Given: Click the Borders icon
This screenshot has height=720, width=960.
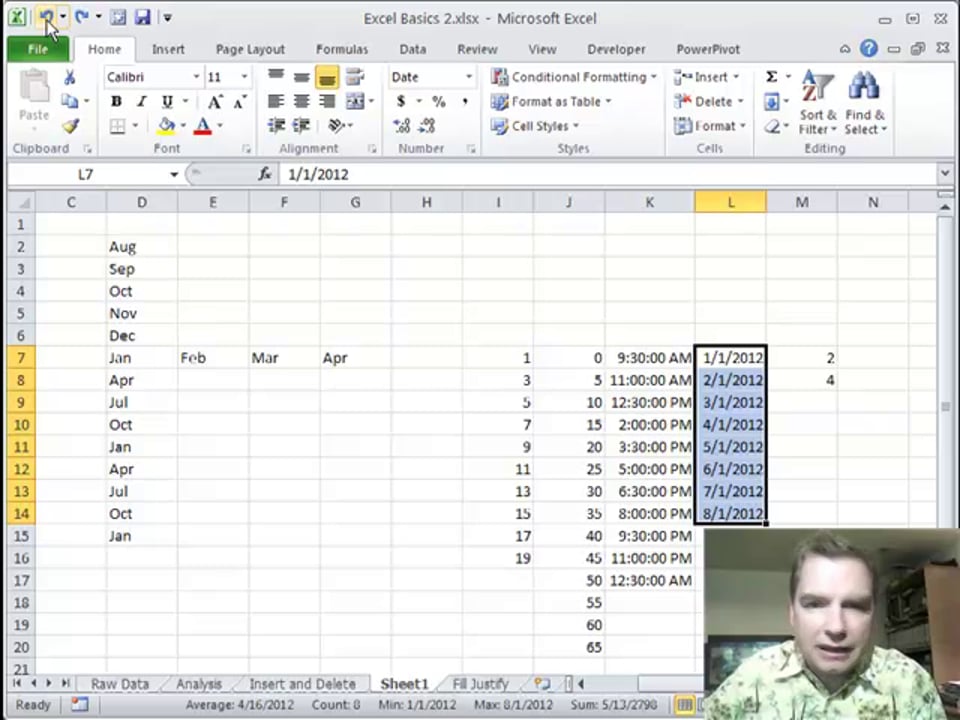Looking at the screenshot, I should pyautogui.click(x=118, y=126).
